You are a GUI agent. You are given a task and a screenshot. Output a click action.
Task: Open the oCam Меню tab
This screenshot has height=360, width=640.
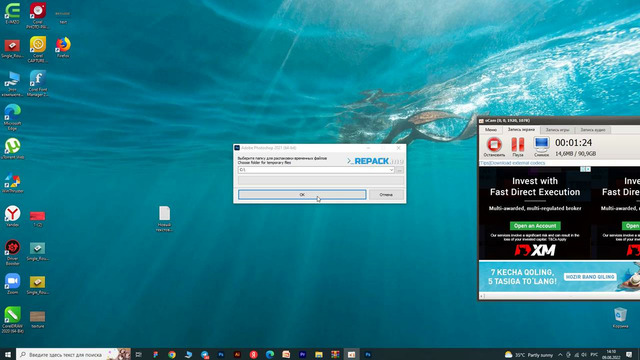(491, 130)
